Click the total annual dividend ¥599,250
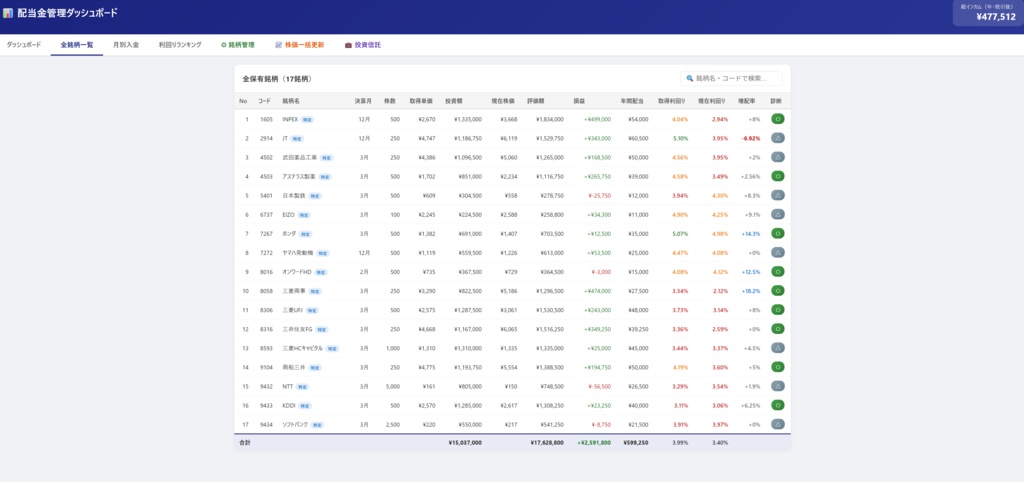 click(x=635, y=443)
